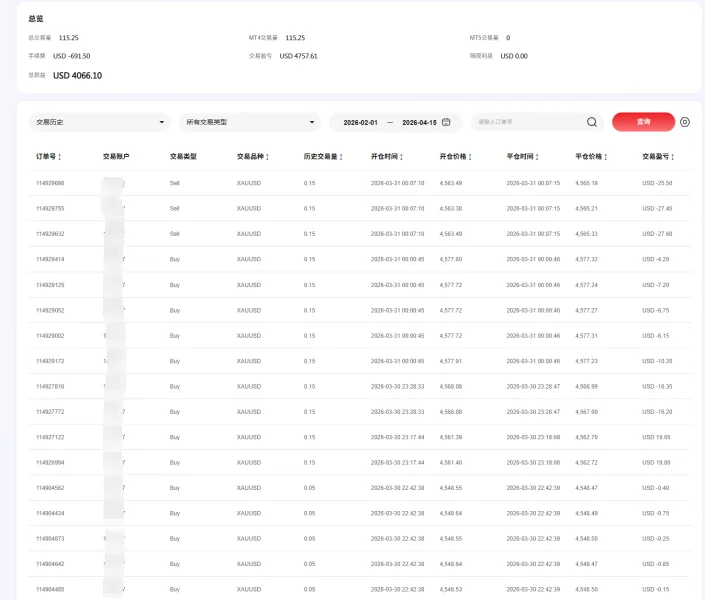
Task: Click the calendar icon in date range picker
Action: 446,122
